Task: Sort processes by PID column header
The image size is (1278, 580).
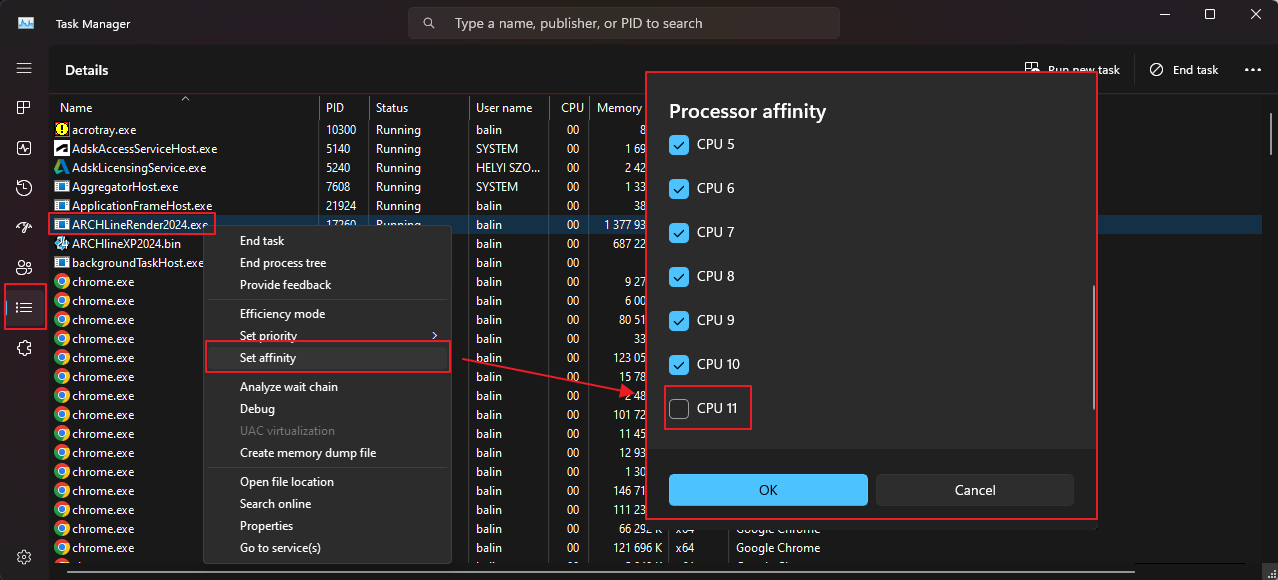Action: pyautogui.click(x=335, y=108)
